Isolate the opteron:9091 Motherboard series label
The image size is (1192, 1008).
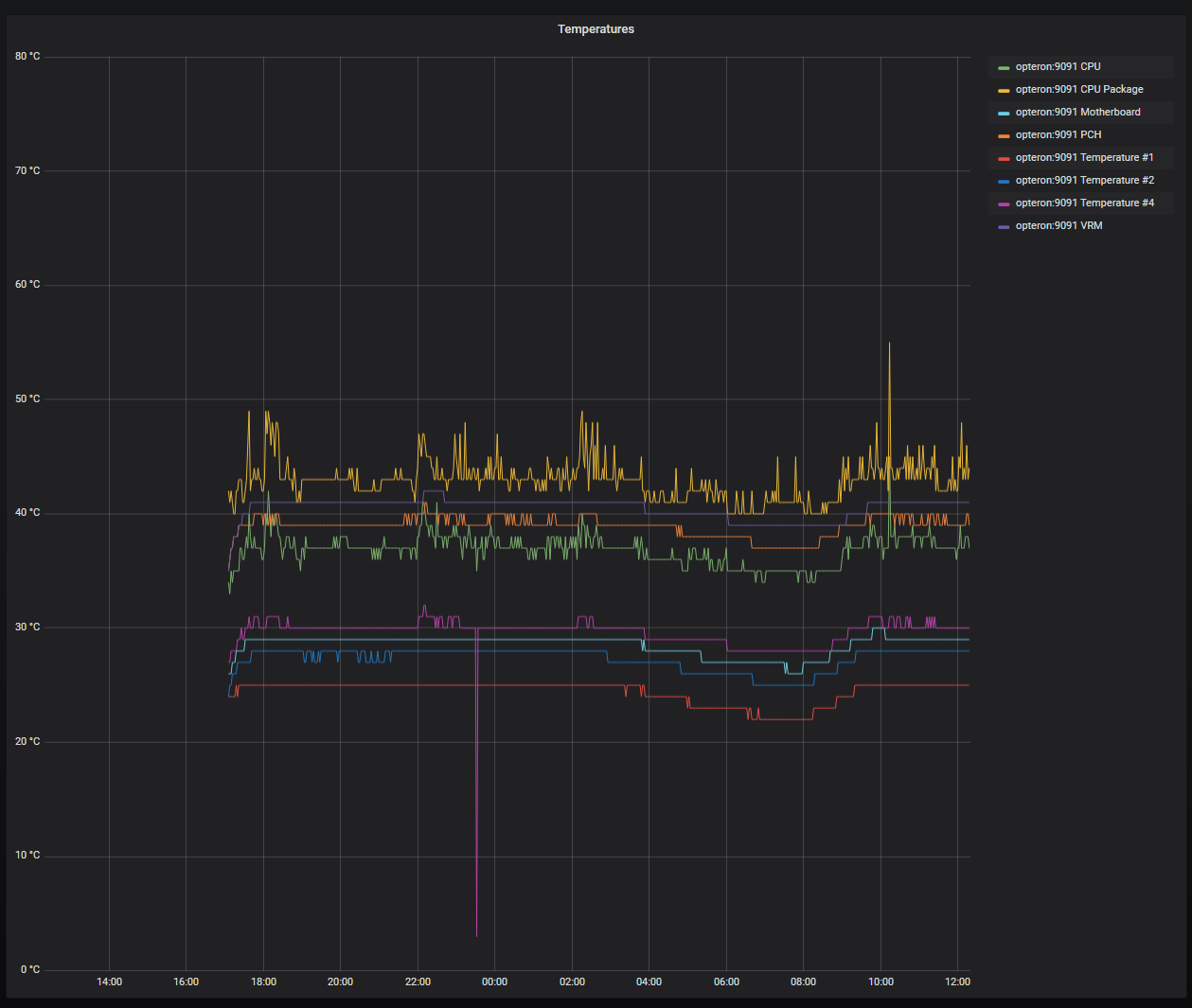1077,113
